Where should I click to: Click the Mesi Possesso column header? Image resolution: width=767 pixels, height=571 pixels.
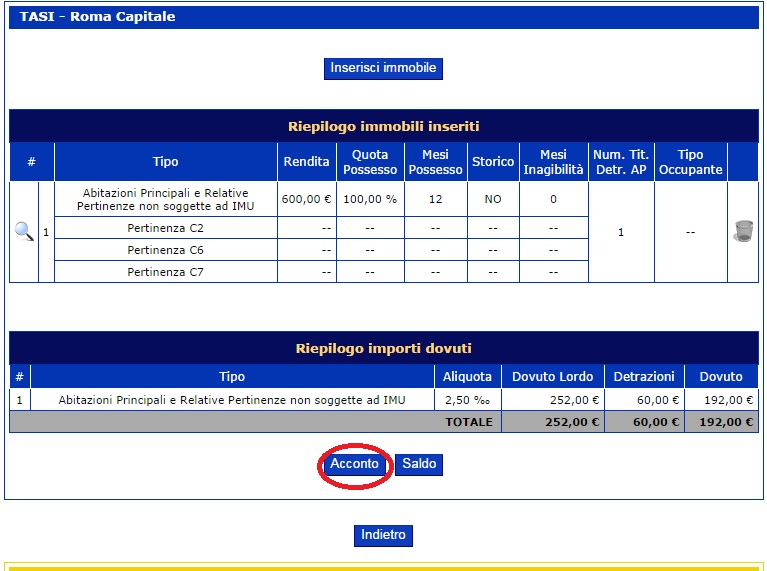click(x=435, y=162)
